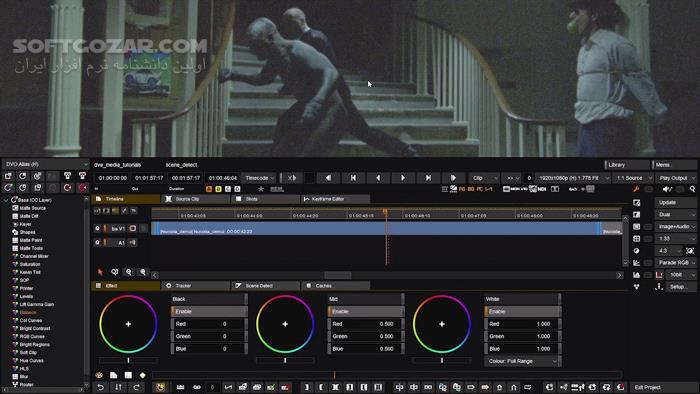This screenshot has width=700, height=394.
Task: Open the Play Output dropdown
Action: [x=675, y=178]
